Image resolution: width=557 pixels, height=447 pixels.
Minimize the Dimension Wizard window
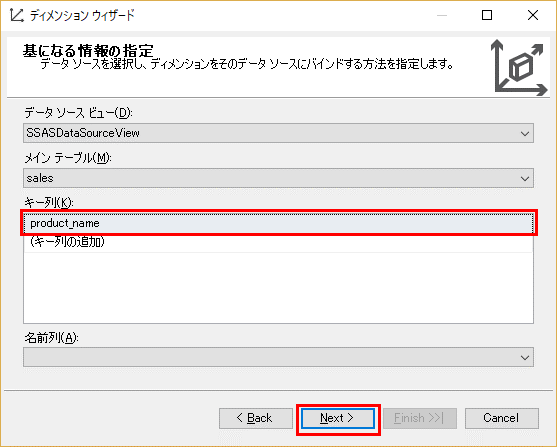442,15
